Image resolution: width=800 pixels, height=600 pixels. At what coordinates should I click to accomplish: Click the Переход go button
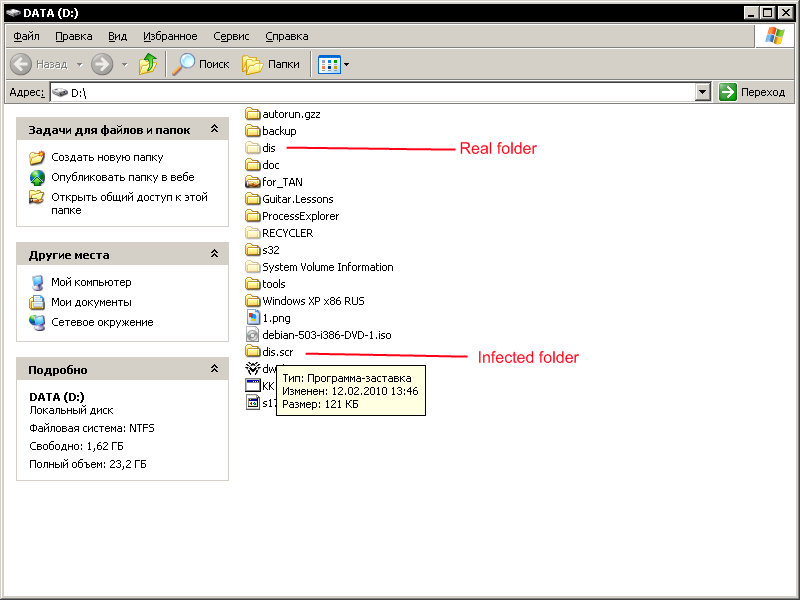pos(753,92)
